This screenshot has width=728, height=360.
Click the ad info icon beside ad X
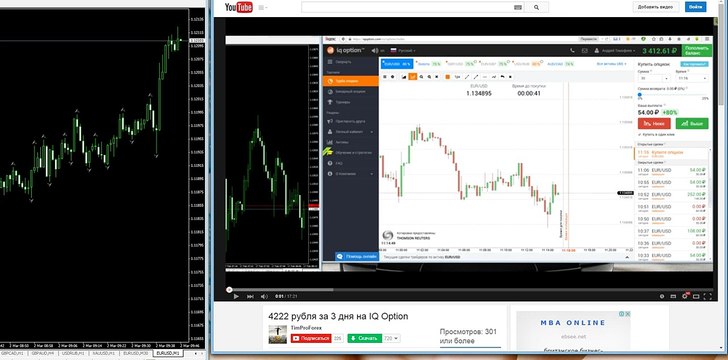tap(622, 314)
